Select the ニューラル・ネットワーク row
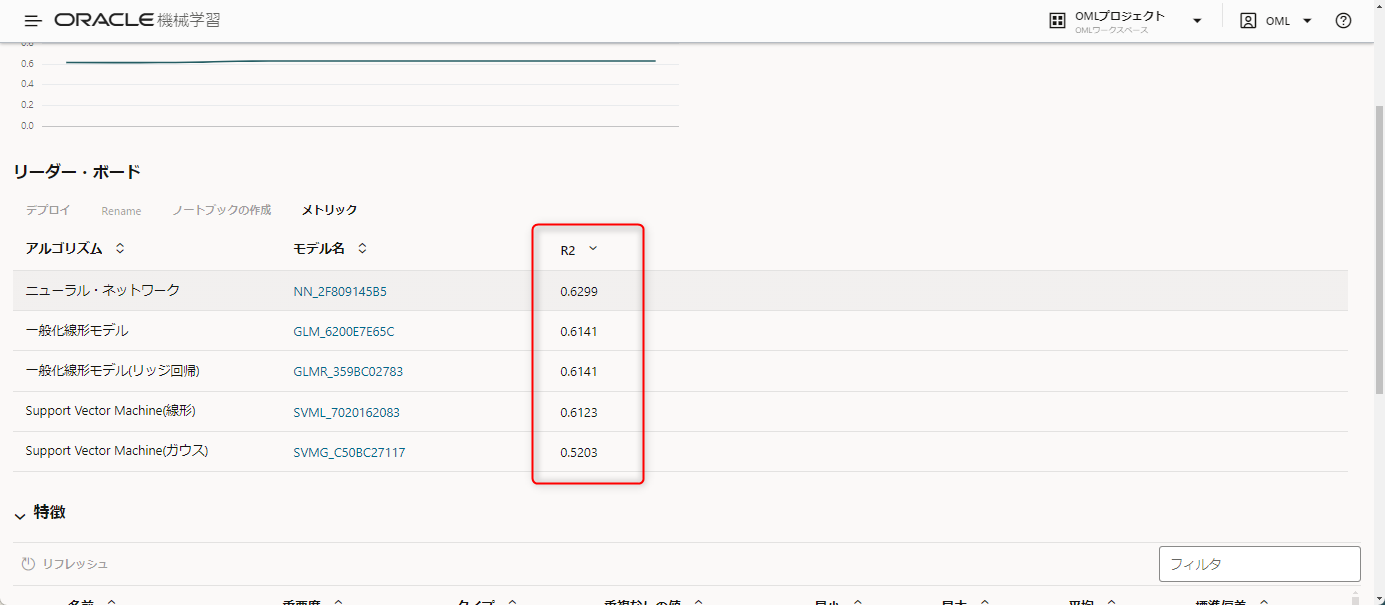Image resolution: width=1385 pixels, height=605 pixels. [680, 291]
